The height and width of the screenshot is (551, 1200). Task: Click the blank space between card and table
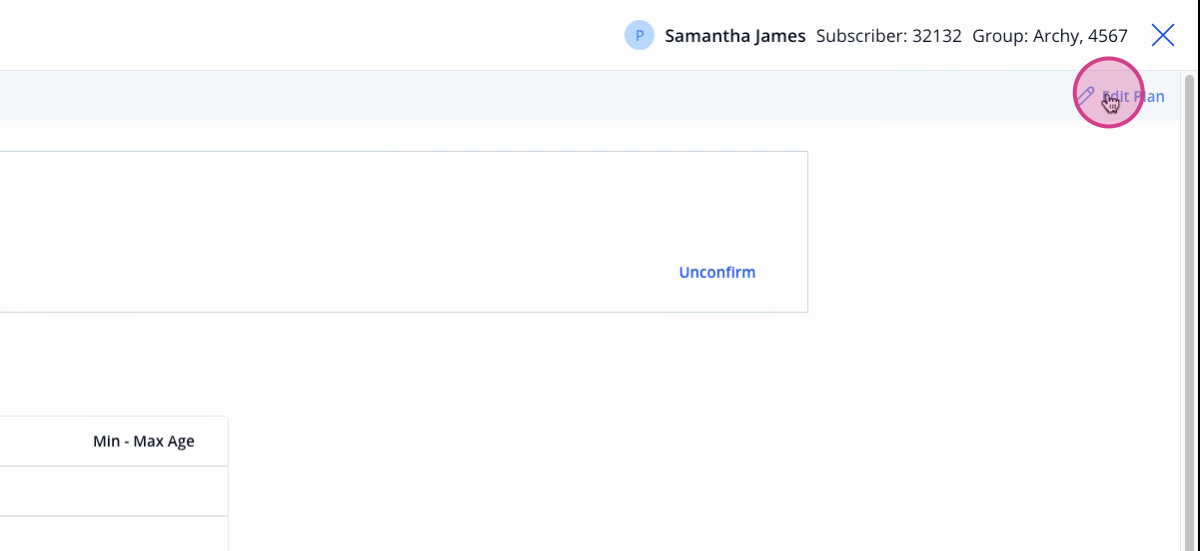400,364
